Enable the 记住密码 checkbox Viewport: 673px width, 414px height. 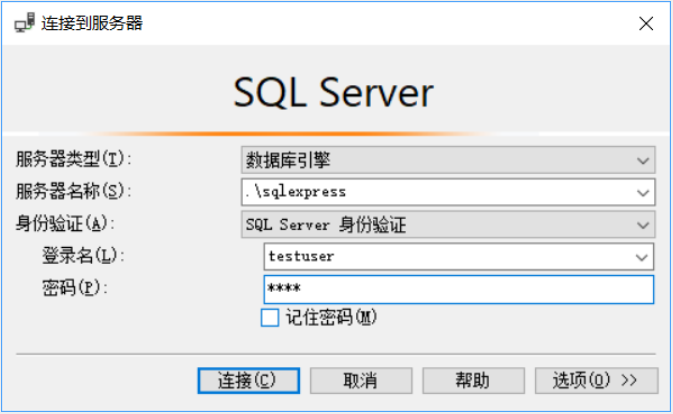coord(270,318)
